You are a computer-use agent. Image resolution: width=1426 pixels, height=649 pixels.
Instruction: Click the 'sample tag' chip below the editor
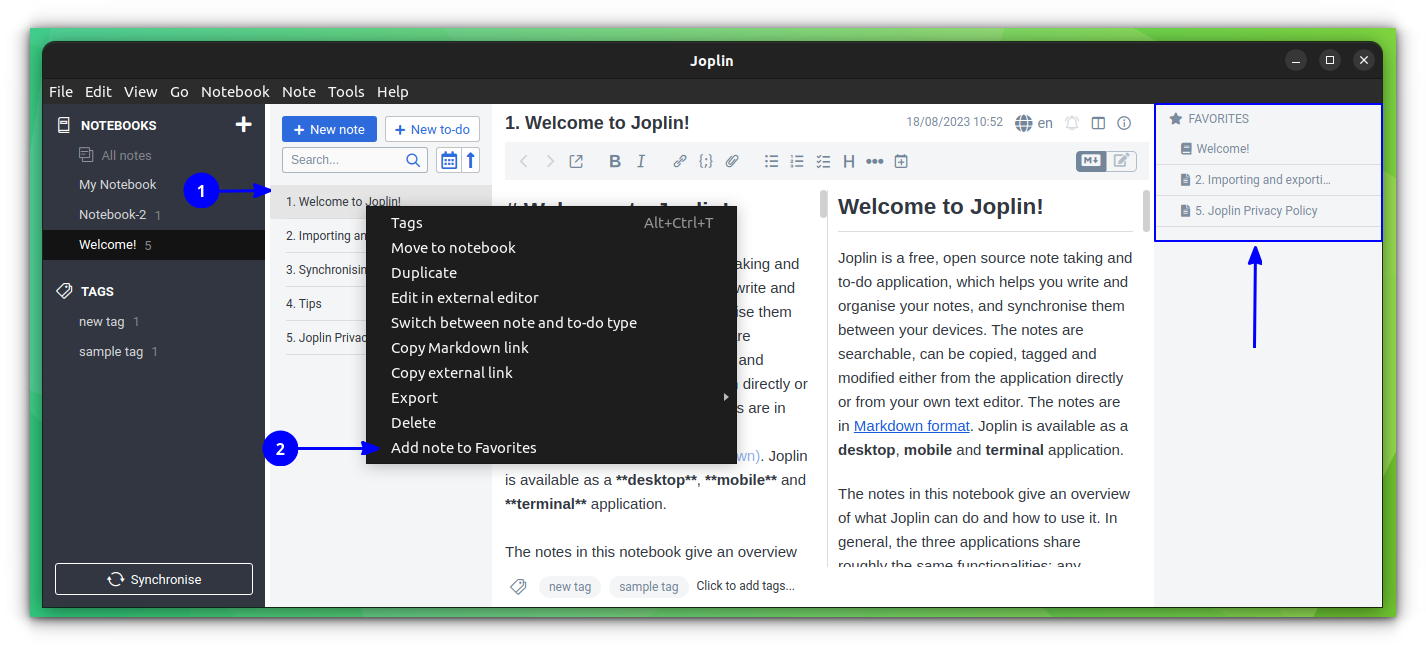[x=648, y=587]
